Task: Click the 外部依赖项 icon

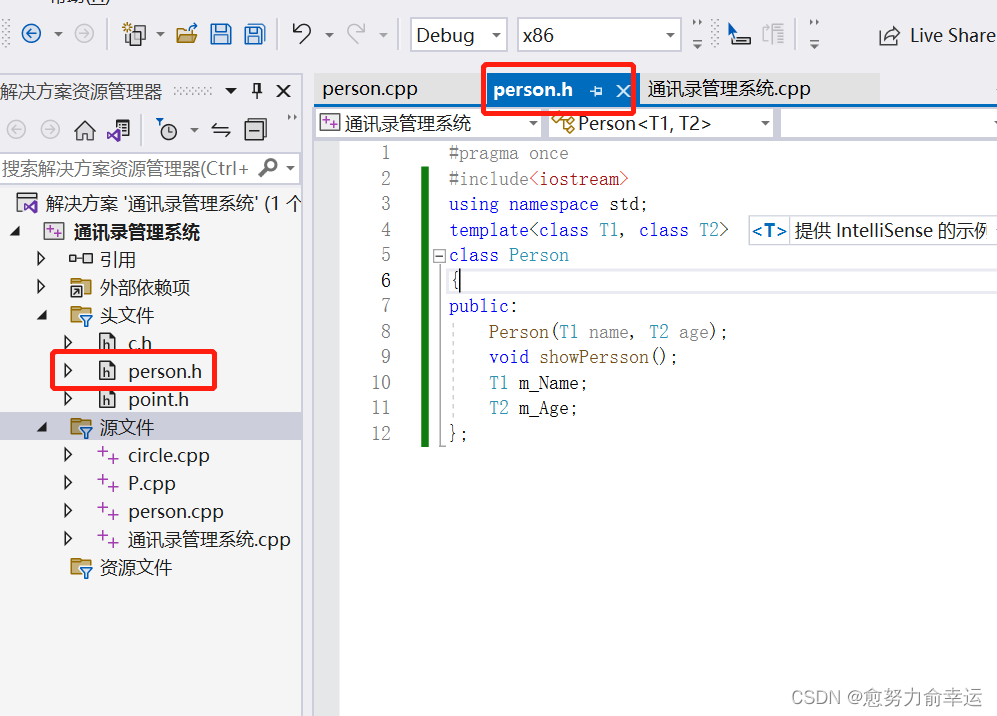Action: [x=81, y=287]
